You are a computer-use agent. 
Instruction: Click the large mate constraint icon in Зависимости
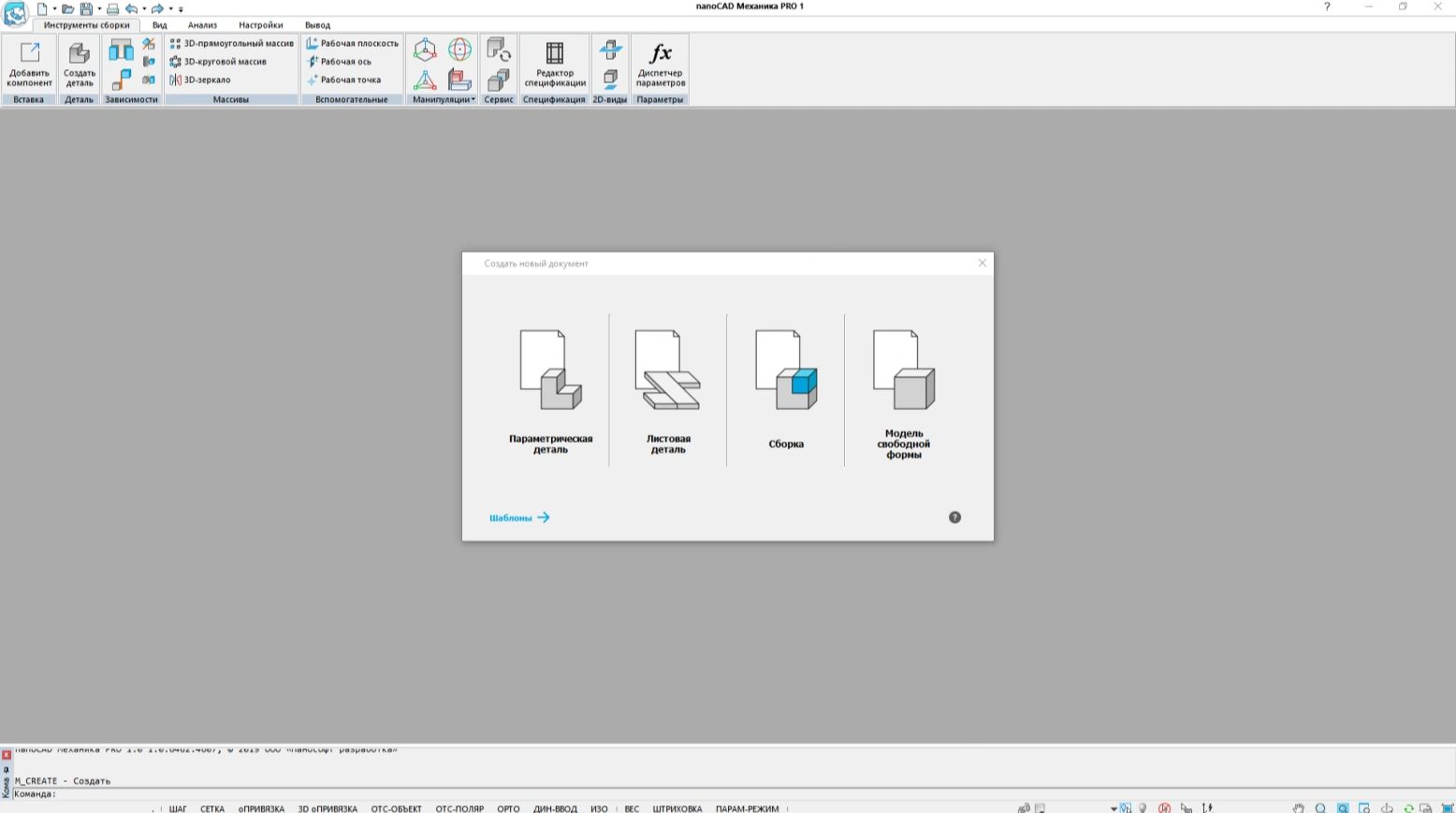tap(121, 50)
